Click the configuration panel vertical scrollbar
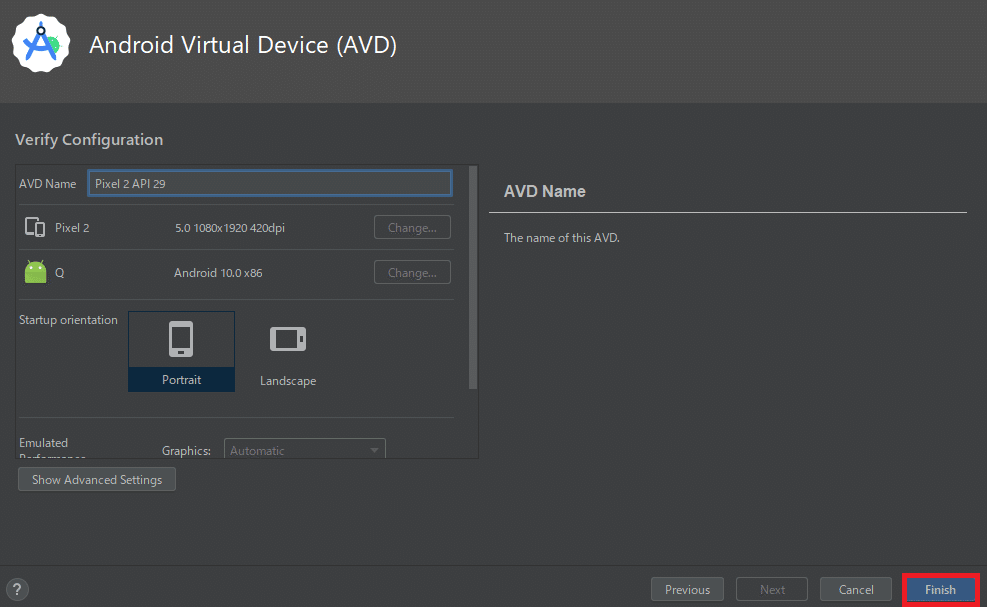This screenshot has width=987, height=607. [473, 280]
